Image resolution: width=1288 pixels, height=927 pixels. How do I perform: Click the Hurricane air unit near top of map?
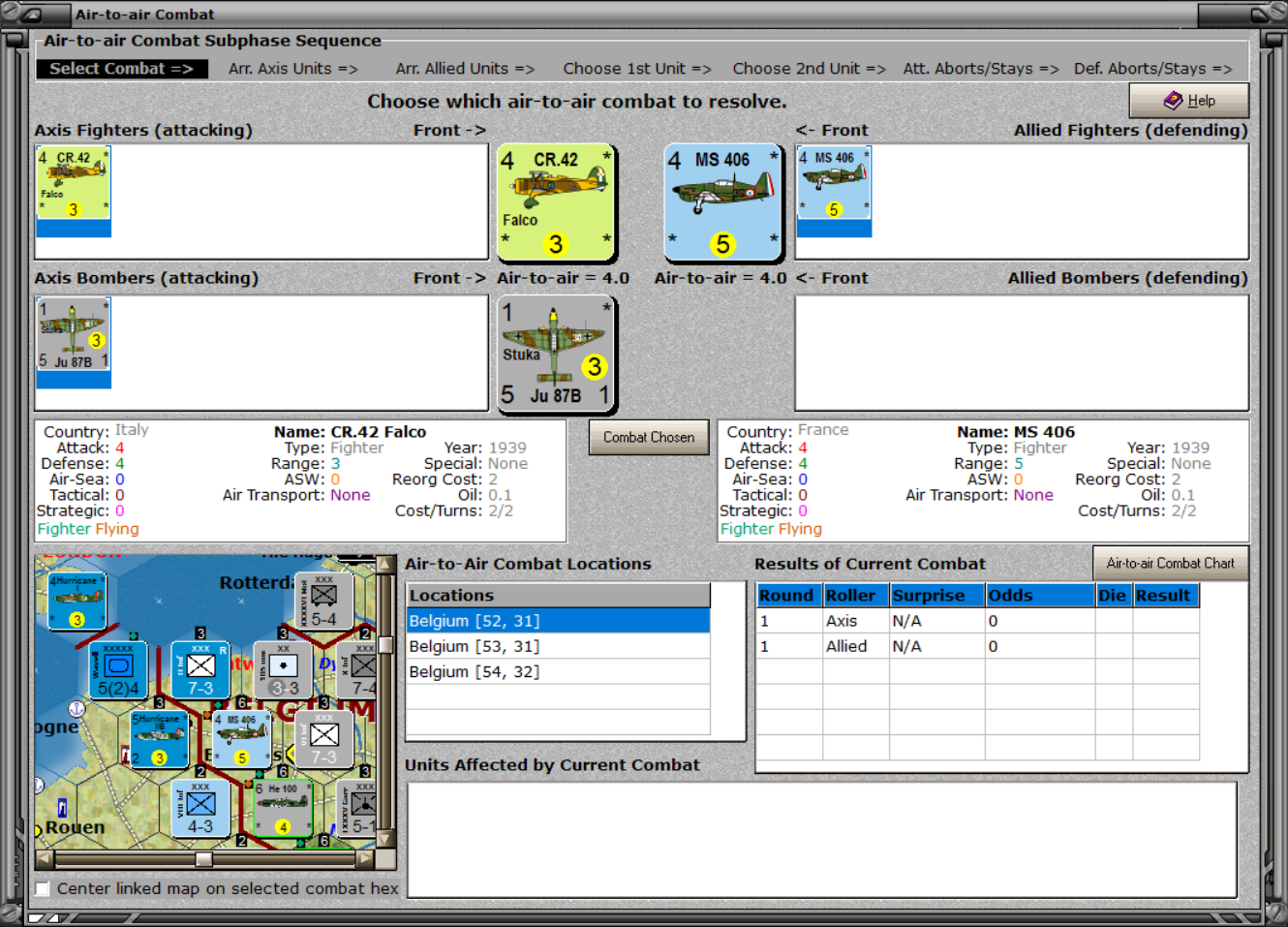tap(77, 602)
